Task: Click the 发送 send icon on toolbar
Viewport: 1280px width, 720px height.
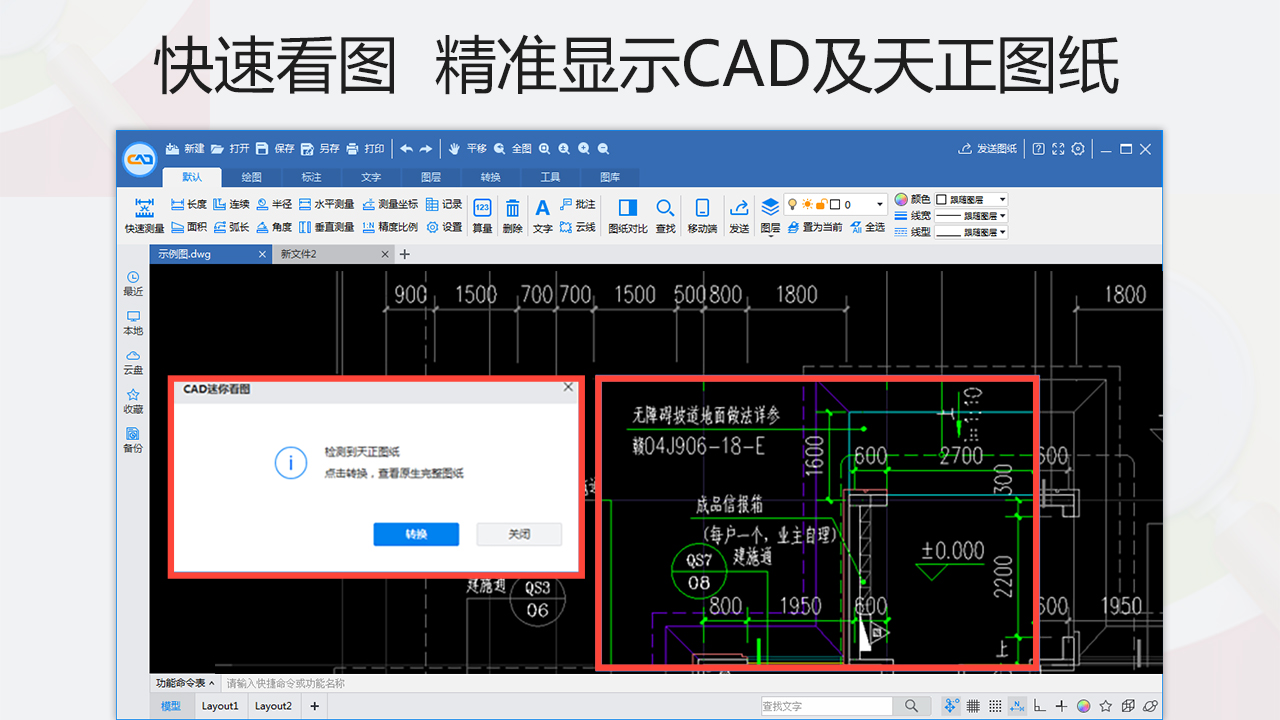Action: pyautogui.click(x=739, y=208)
